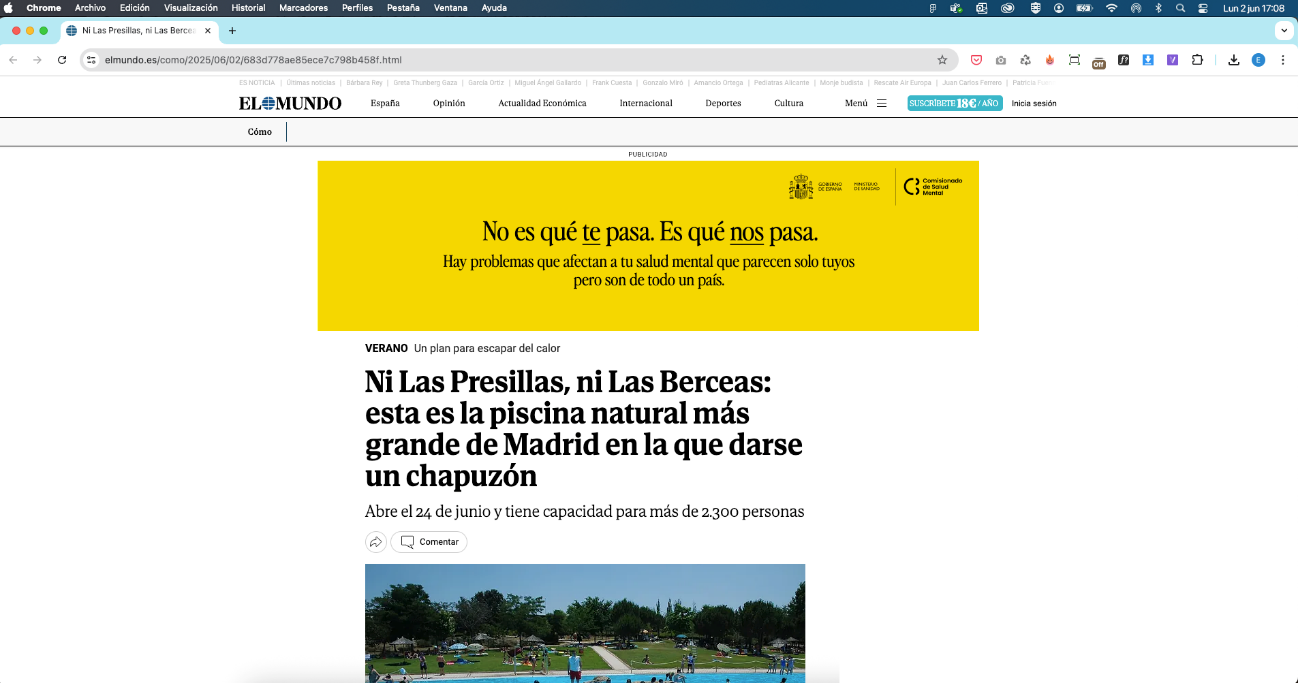1298x683 pixels.
Task: Click the Pocket extension icon
Action: [x=976, y=60]
